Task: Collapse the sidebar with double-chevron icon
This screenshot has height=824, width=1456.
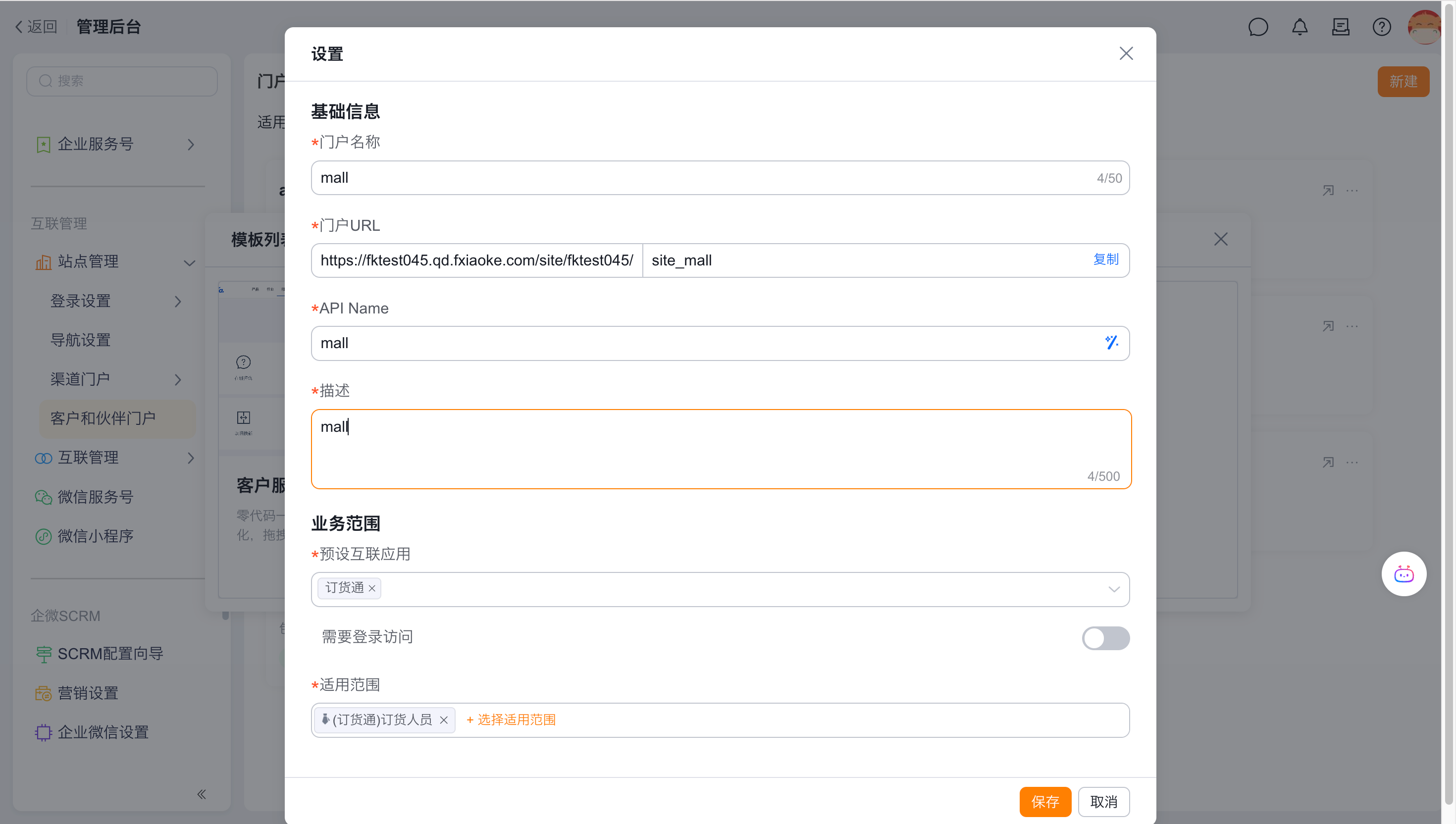Action: click(202, 794)
